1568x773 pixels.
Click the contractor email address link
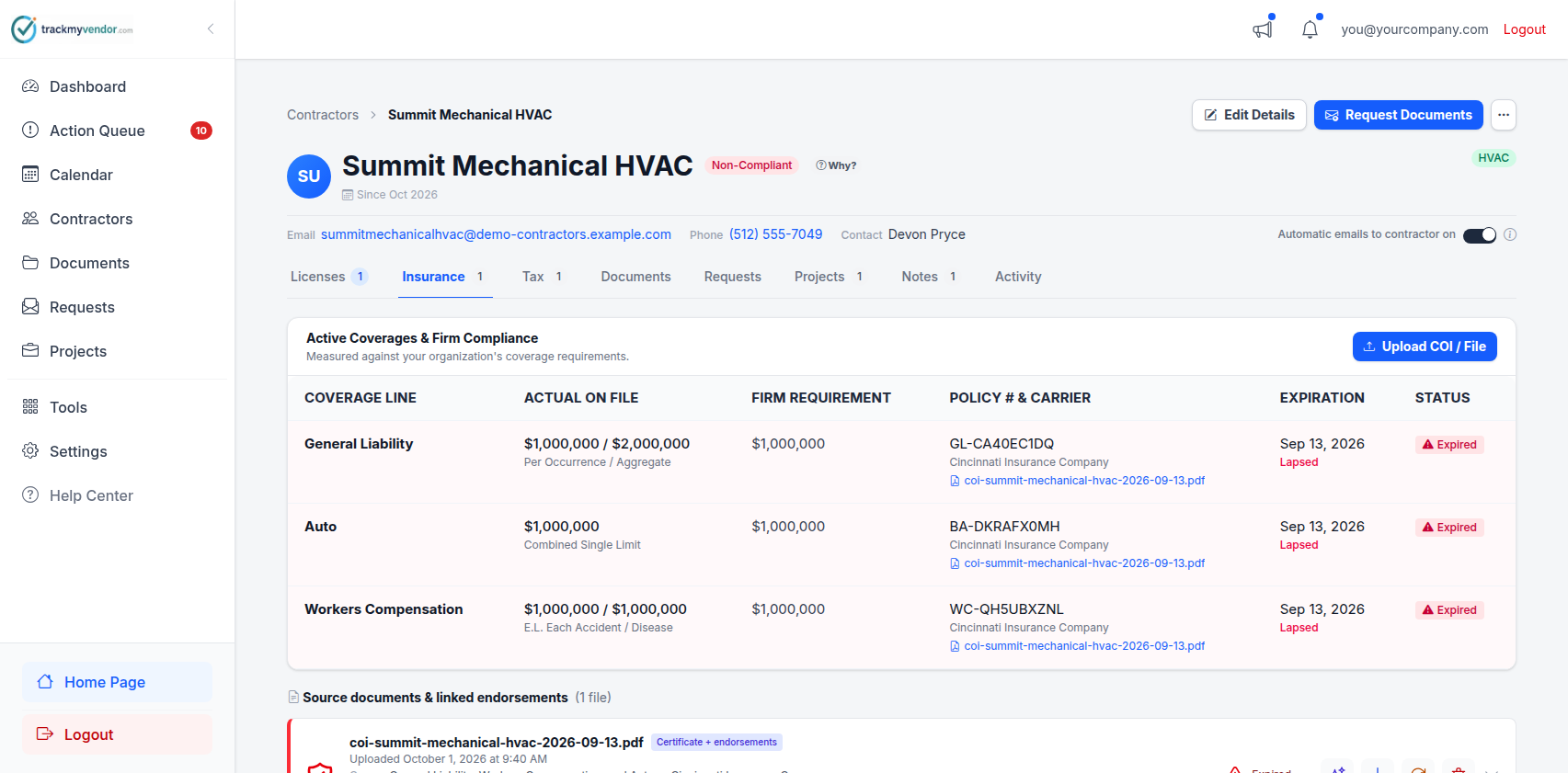pos(496,234)
